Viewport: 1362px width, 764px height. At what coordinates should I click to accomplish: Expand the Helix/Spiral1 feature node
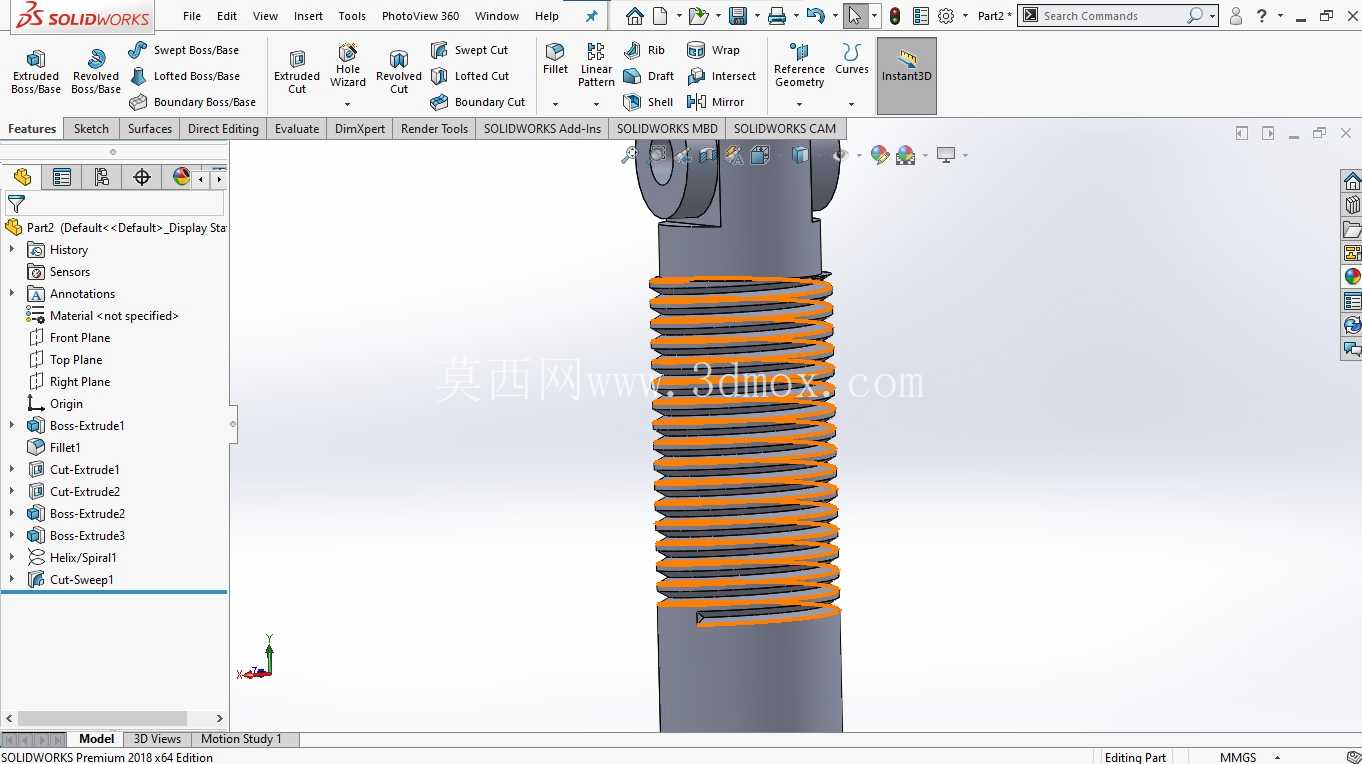point(12,558)
